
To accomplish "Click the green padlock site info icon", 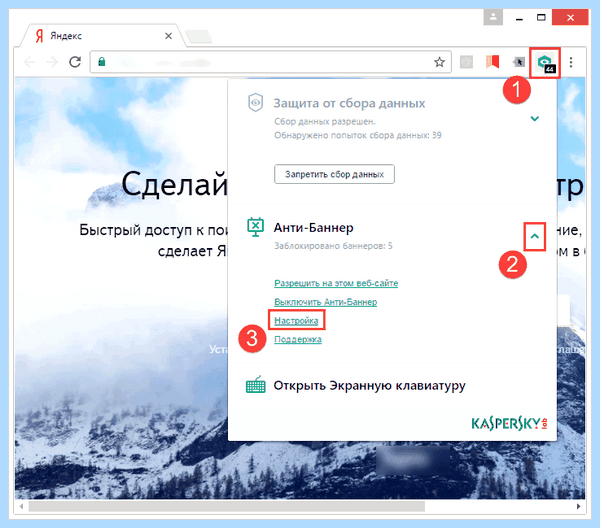I will 101,61.
